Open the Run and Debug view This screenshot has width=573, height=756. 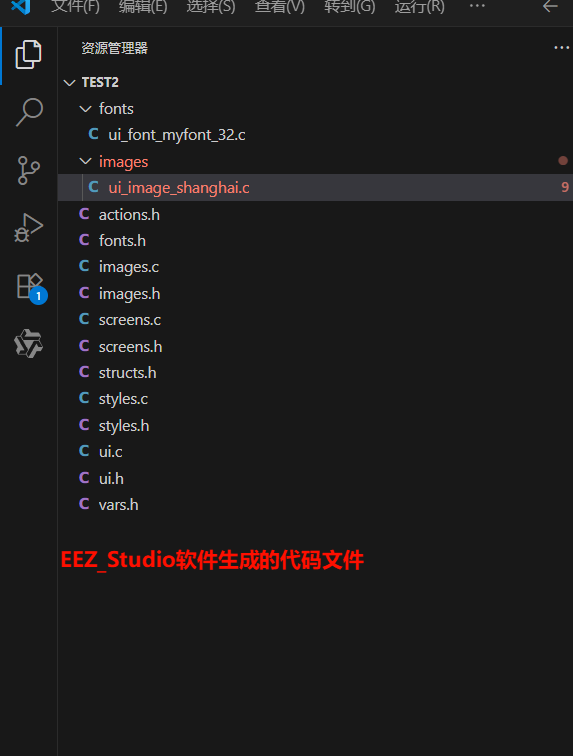pos(28,228)
